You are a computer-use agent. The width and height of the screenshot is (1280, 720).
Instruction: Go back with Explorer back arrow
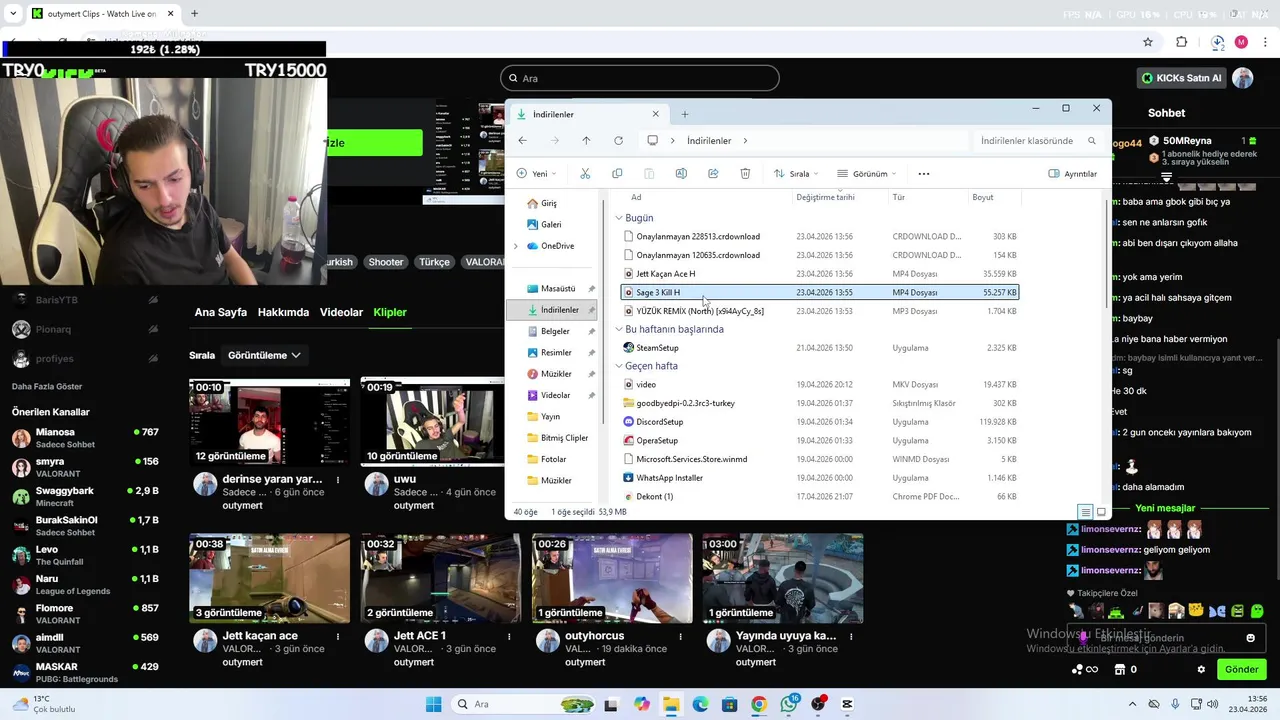(522, 141)
